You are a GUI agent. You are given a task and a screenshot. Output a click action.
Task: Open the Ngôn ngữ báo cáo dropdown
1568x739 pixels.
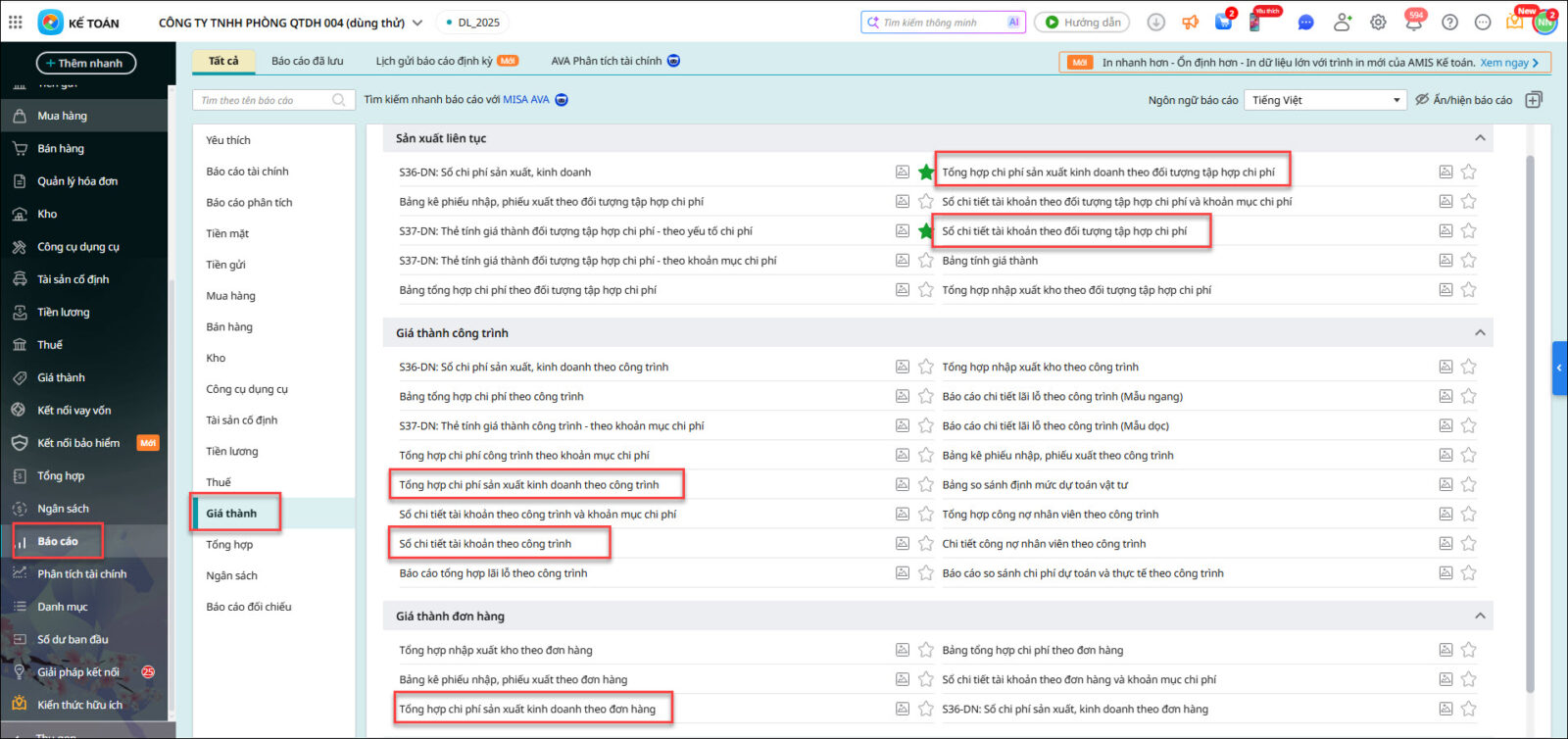point(1326,100)
